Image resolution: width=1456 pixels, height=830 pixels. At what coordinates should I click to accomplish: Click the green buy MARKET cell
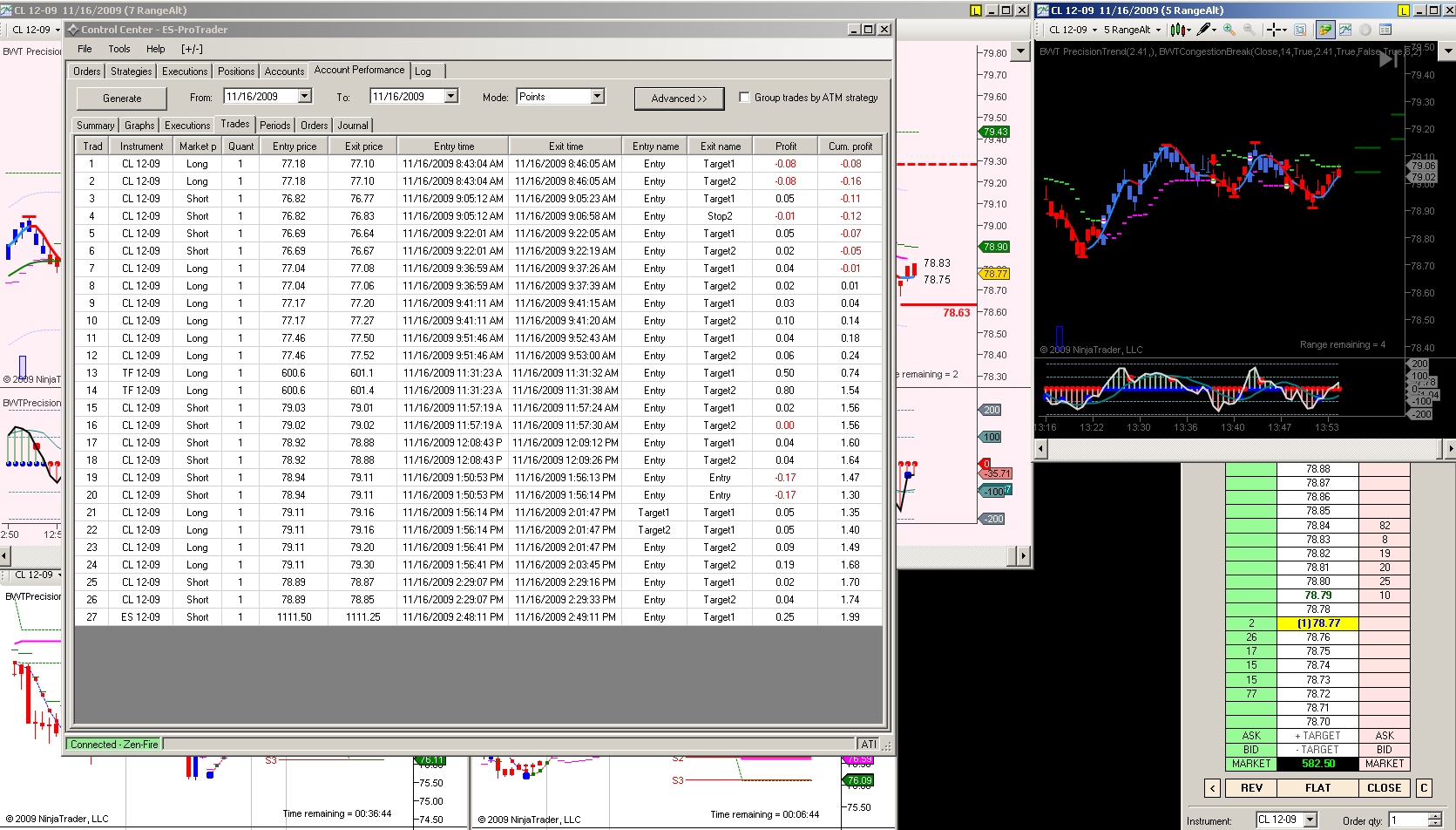(x=1251, y=764)
